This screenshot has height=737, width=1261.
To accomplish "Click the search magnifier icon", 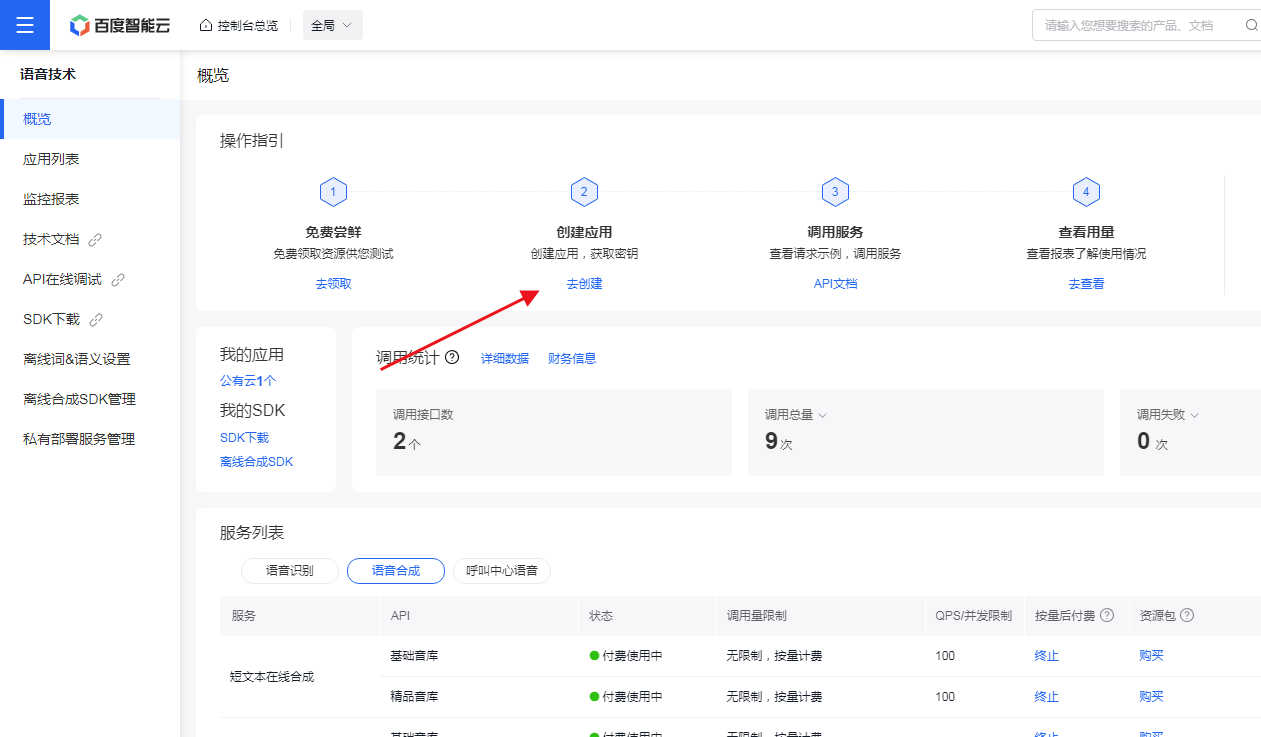I will (x=1251, y=25).
